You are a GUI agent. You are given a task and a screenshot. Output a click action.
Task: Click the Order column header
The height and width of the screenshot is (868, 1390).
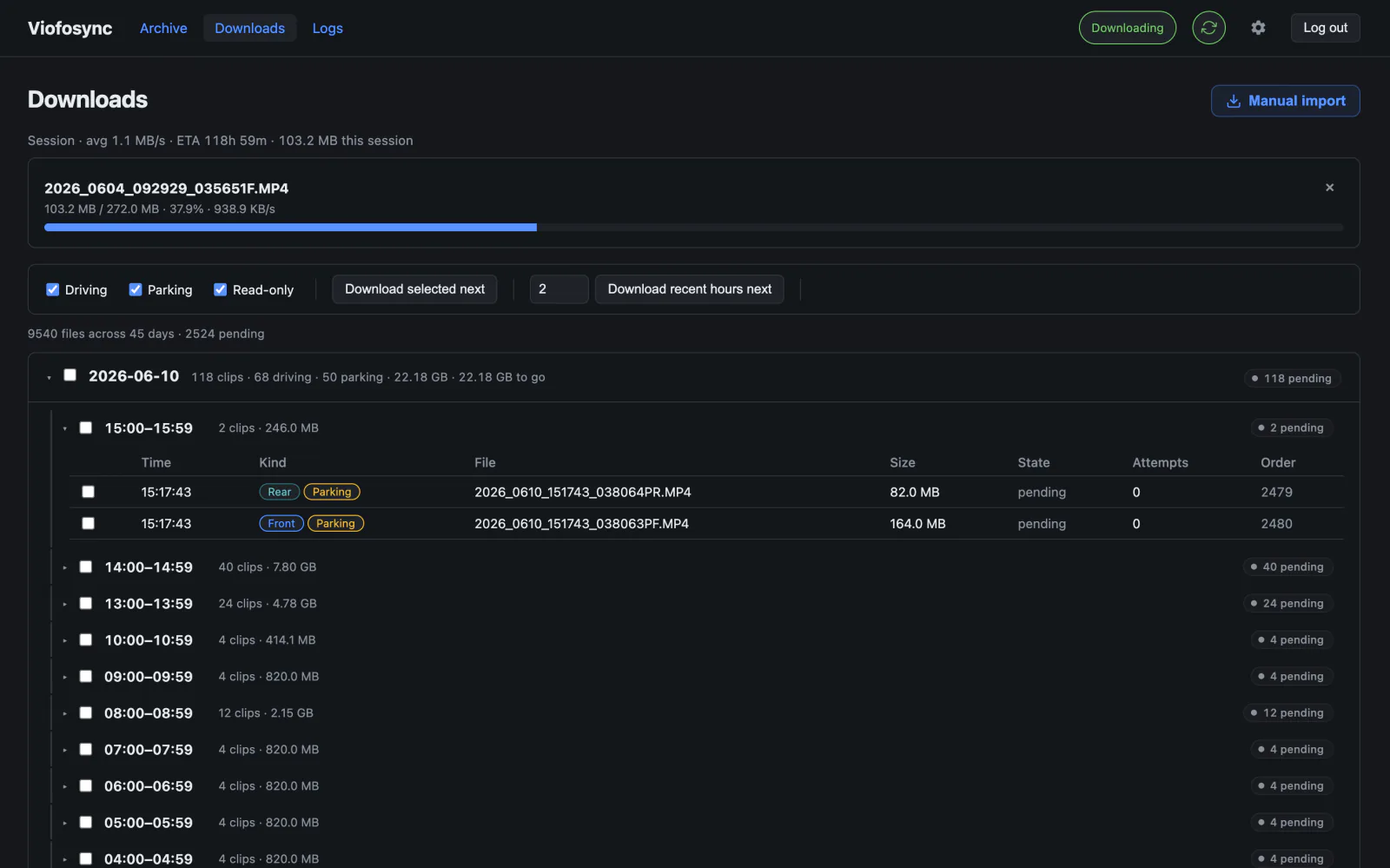click(x=1278, y=462)
